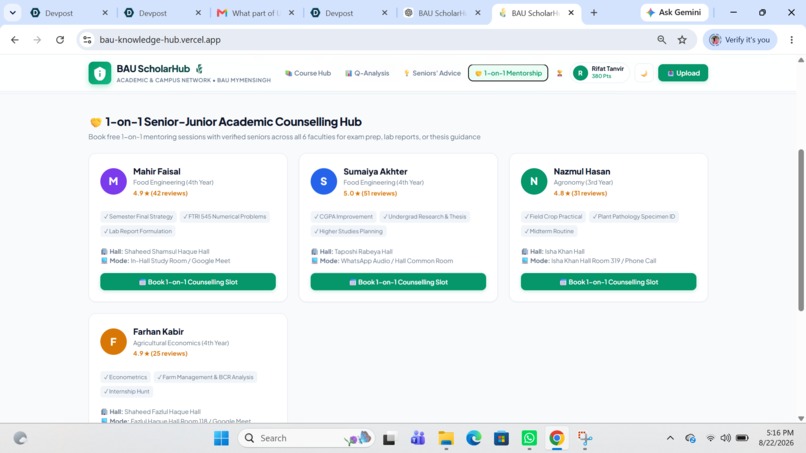Image resolution: width=806 pixels, height=453 pixels.
Task: Click the Internship Hunt tag
Action: click(126, 391)
